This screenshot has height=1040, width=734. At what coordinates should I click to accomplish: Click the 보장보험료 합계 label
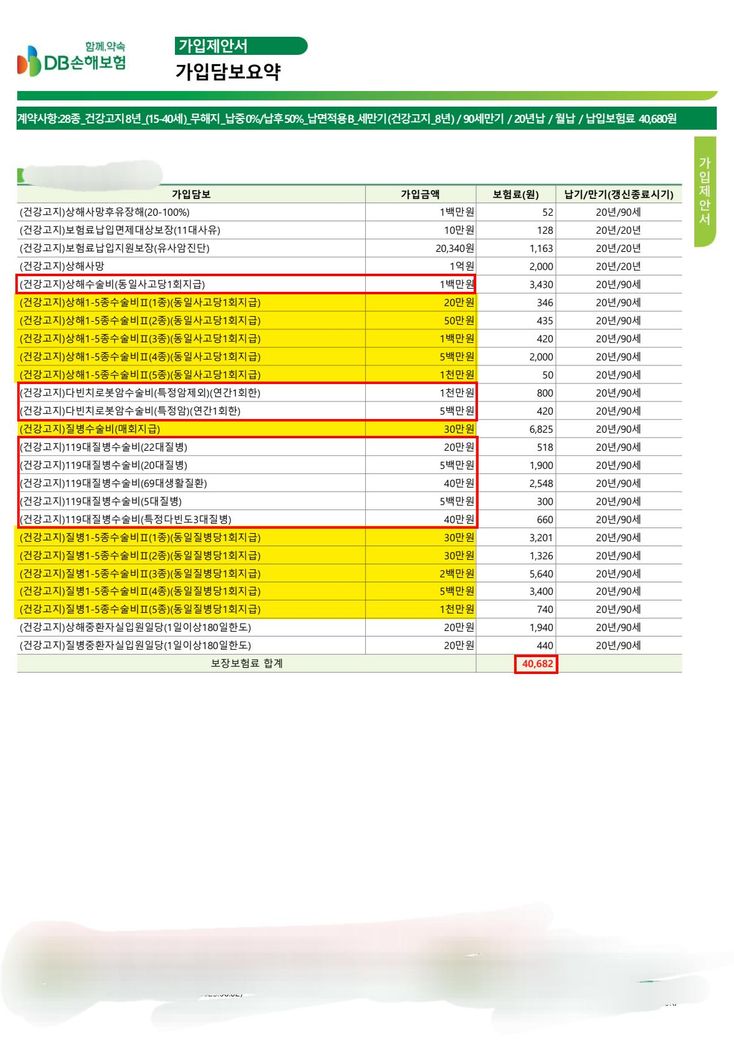(247, 663)
